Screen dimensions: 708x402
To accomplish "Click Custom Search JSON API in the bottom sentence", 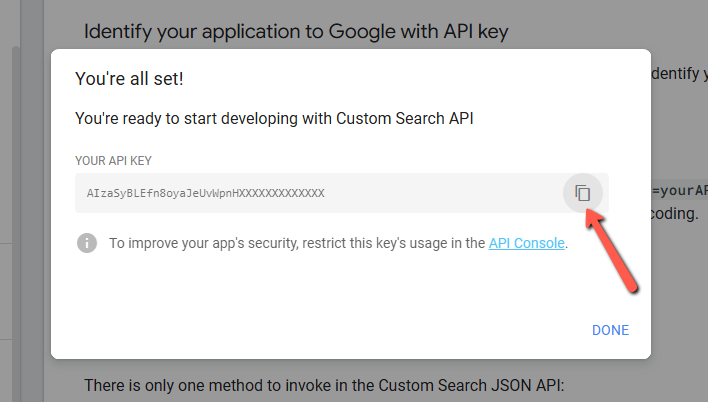I will (471, 385).
